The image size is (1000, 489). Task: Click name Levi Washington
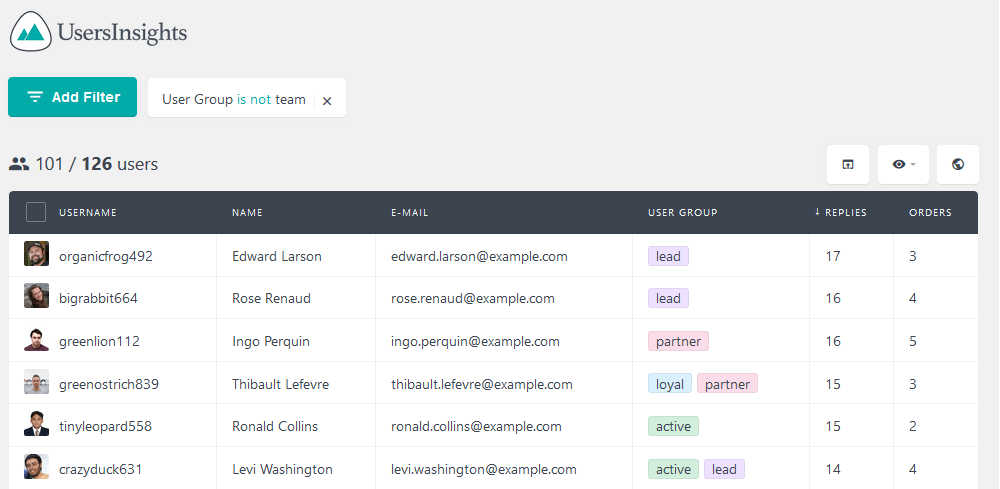point(283,469)
